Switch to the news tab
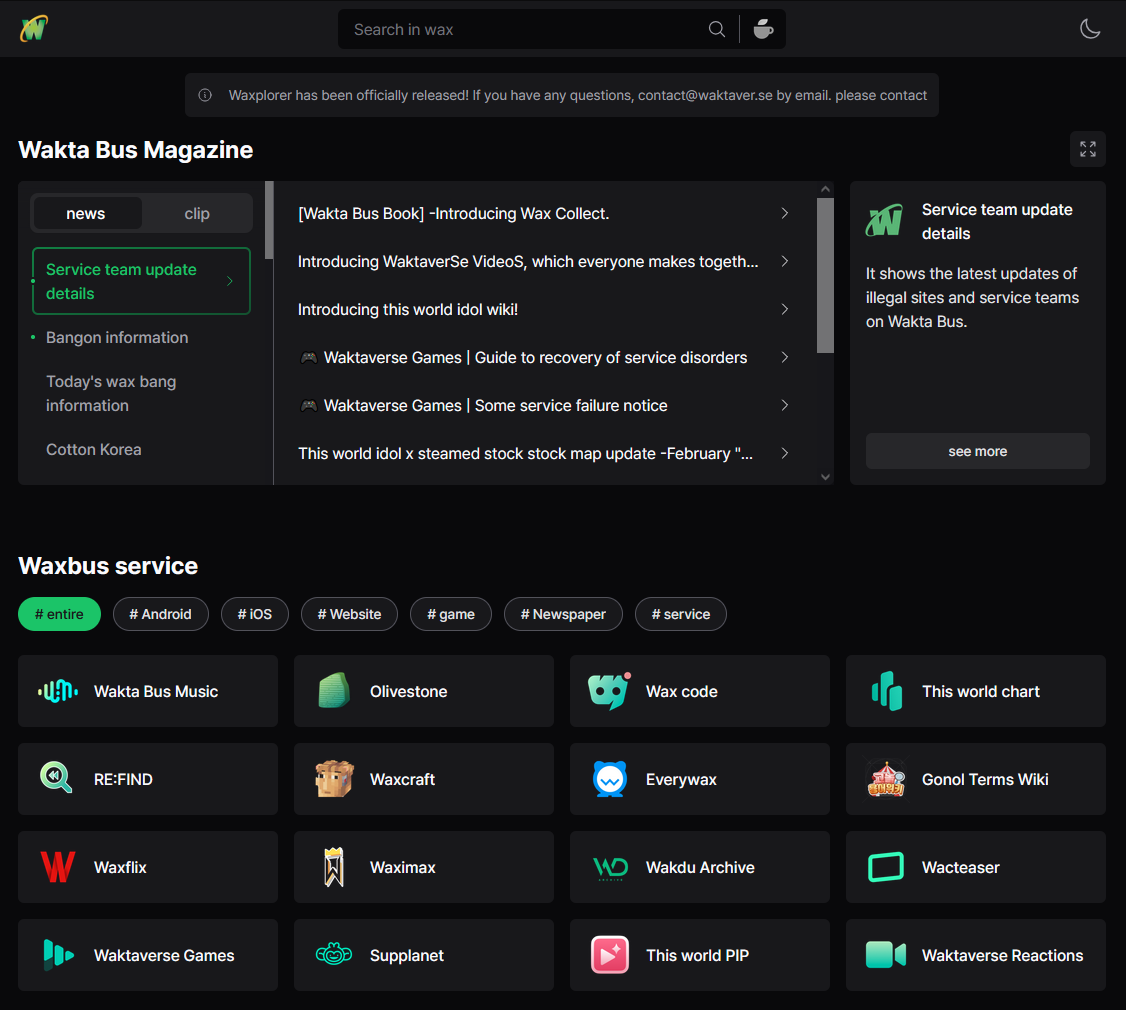The width and height of the screenshot is (1126, 1010). [86, 213]
